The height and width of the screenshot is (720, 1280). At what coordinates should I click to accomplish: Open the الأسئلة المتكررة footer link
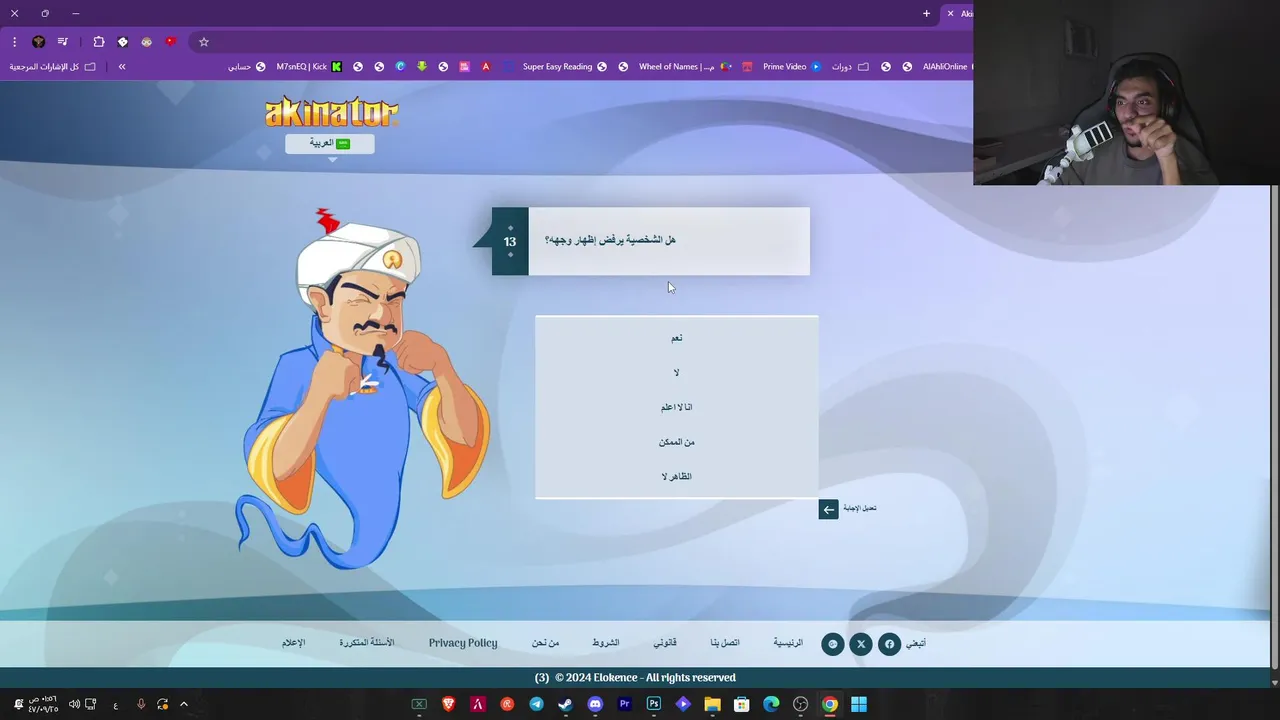pyautogui.click(x=367, y=643)
